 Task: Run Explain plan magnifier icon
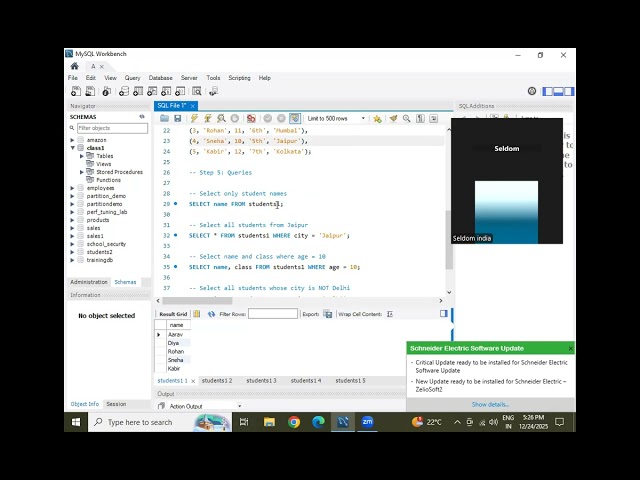[x=221, y=118]
